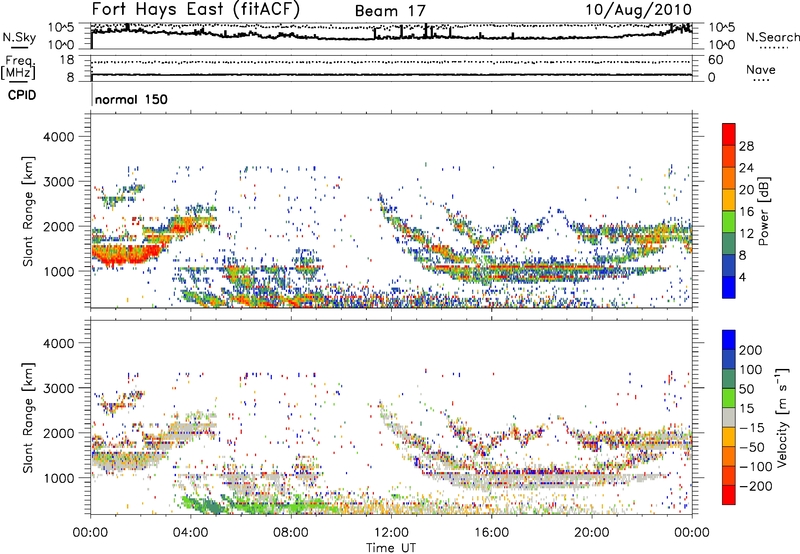800x554 pixels.
Task: Click the '50' tick on Velocity colorbar
Action: (x=746, y=389)
